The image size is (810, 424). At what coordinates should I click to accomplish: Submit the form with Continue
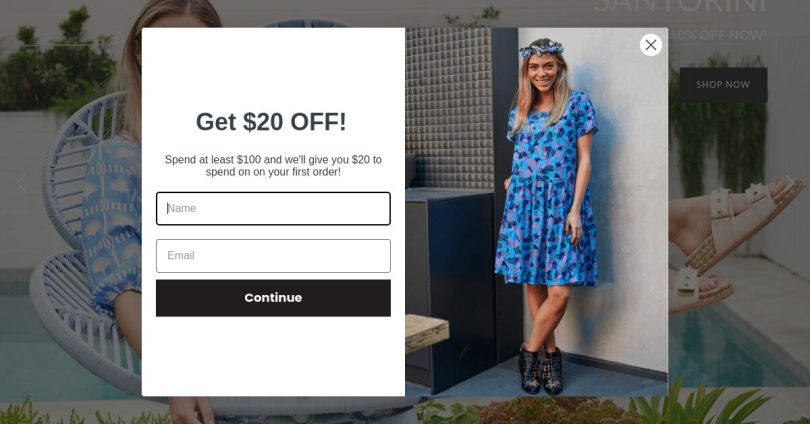(x=273, y=298)
